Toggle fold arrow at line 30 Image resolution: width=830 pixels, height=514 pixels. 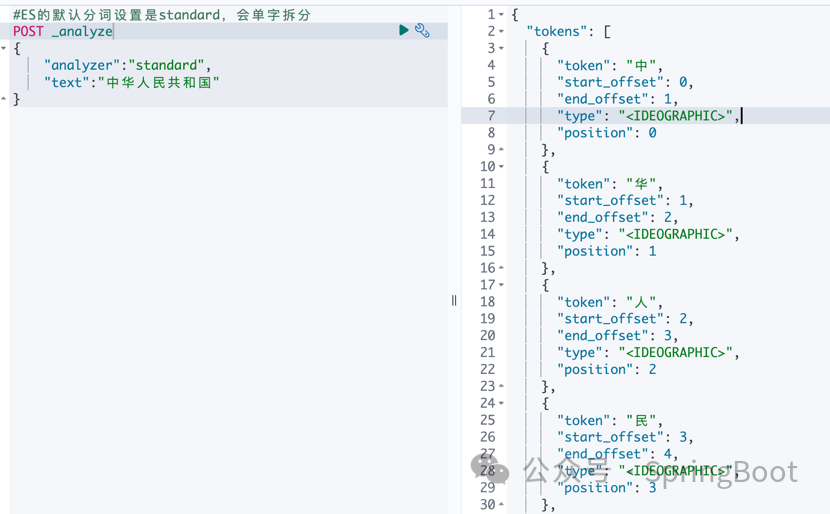(501, 504)
